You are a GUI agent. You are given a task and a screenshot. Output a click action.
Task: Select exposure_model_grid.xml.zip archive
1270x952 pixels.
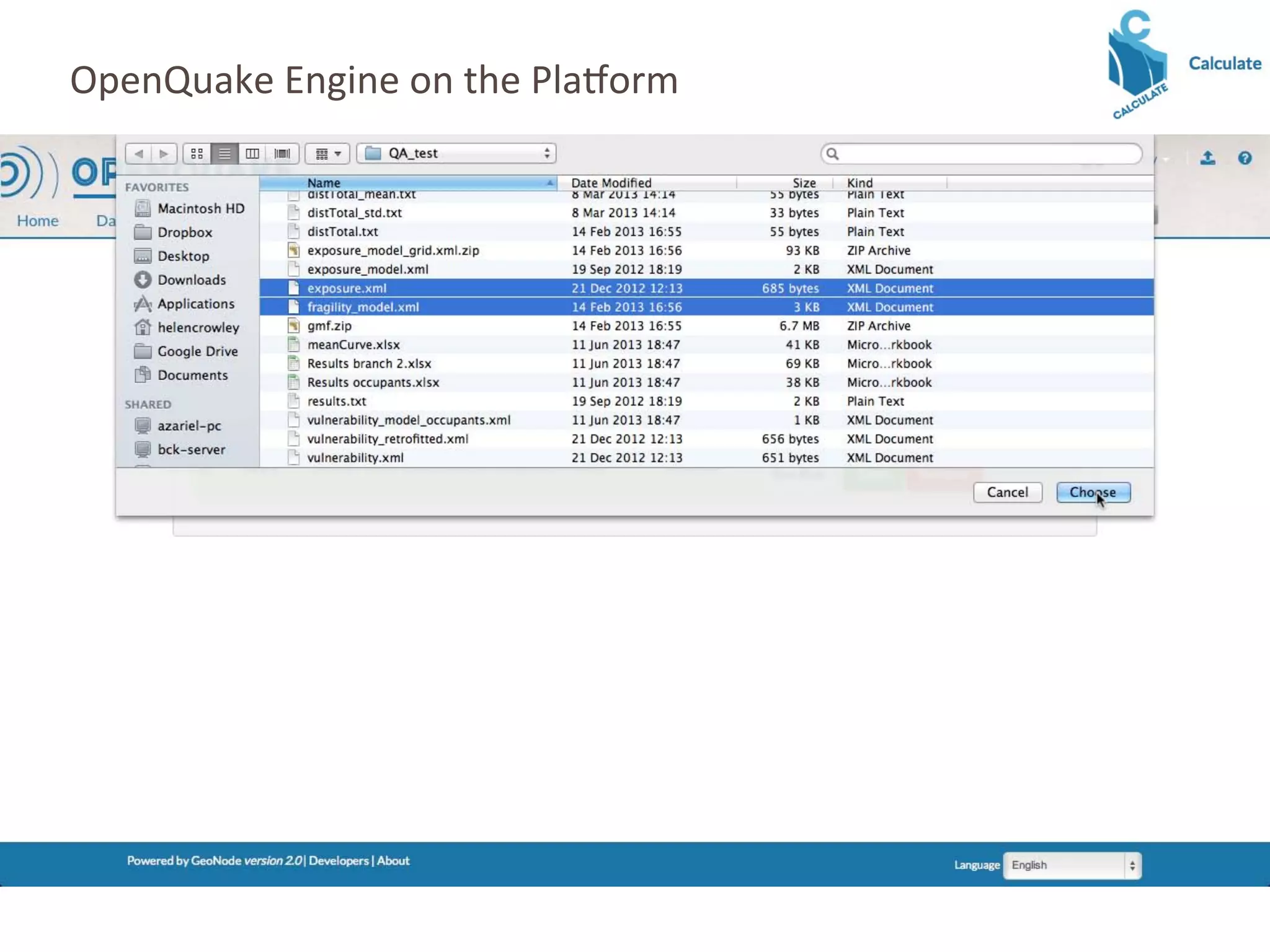706,250
